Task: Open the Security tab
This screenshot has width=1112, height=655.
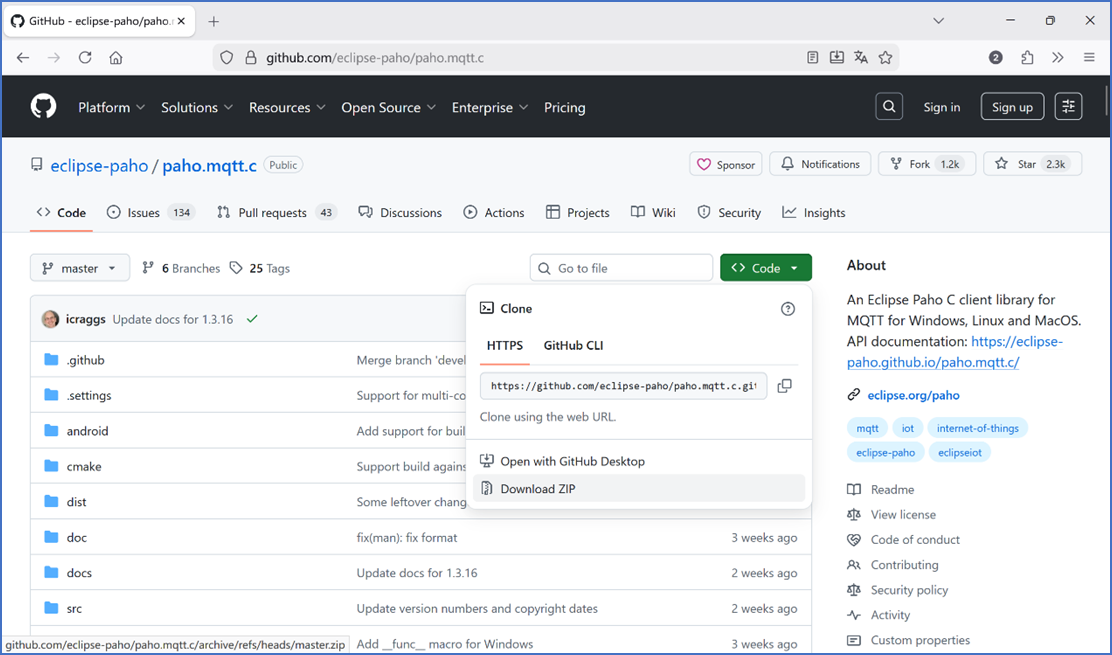Action: click(729, 213)
